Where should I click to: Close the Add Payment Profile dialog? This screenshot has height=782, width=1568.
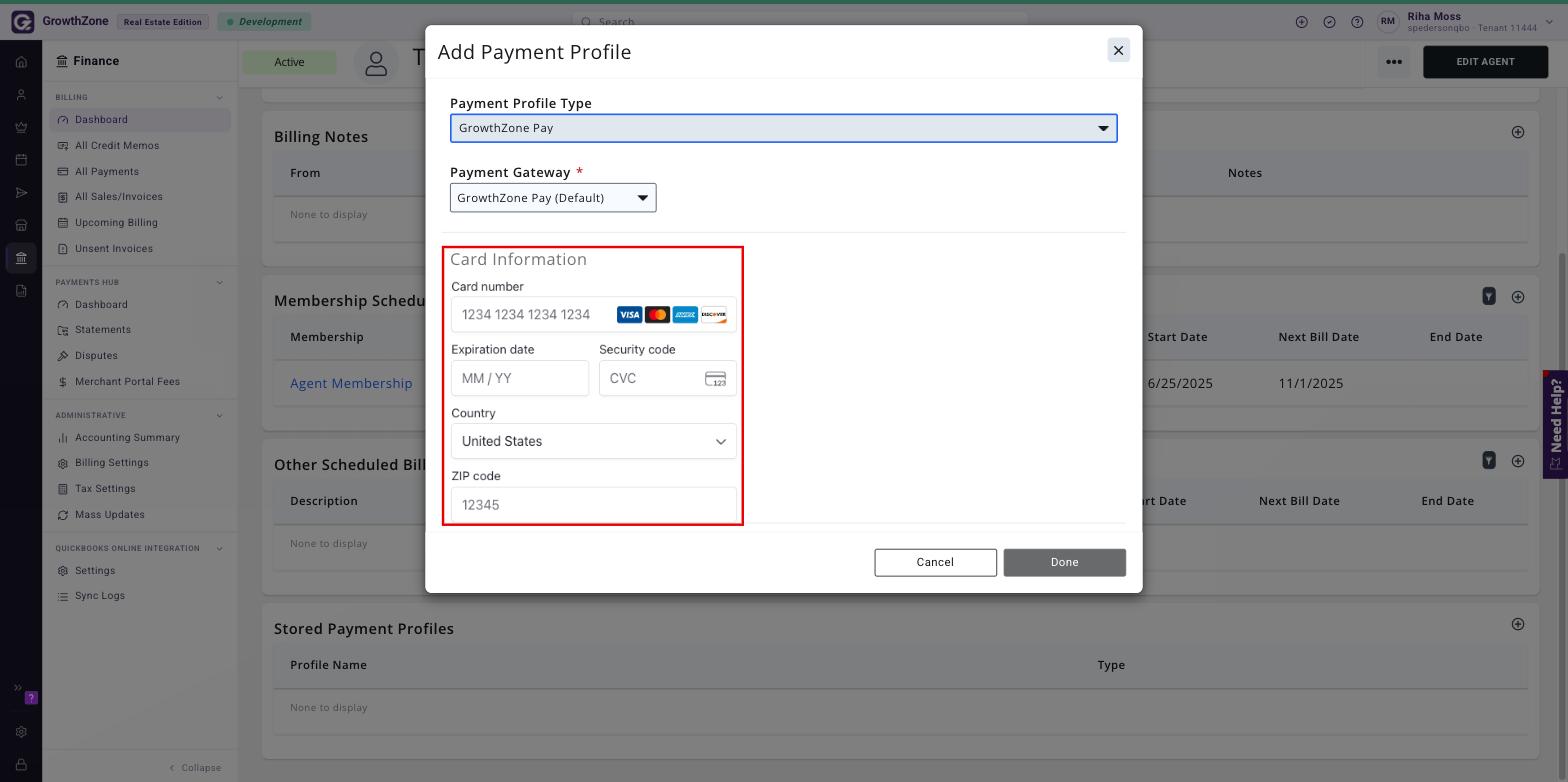[x=1119, y=50]
